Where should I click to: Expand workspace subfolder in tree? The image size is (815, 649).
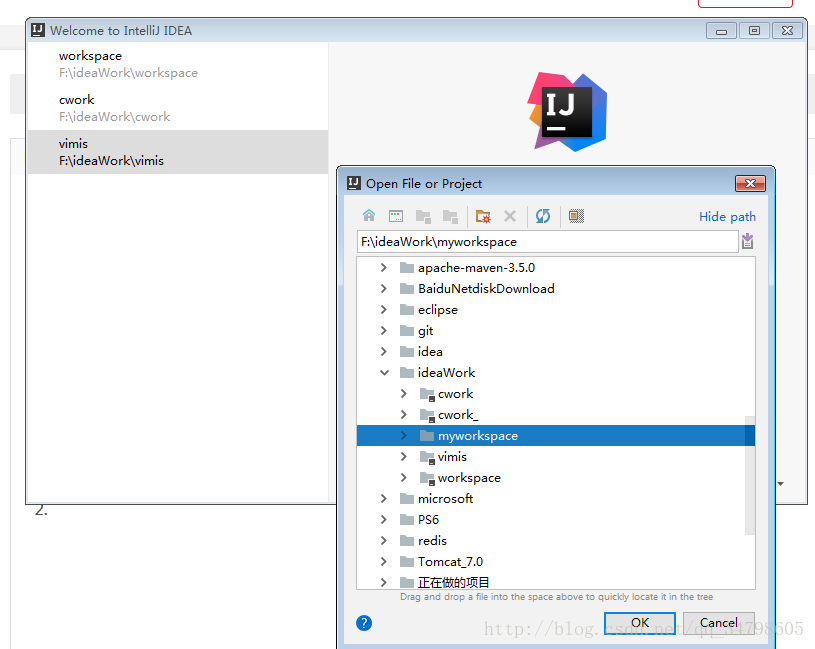pos(404,478)
